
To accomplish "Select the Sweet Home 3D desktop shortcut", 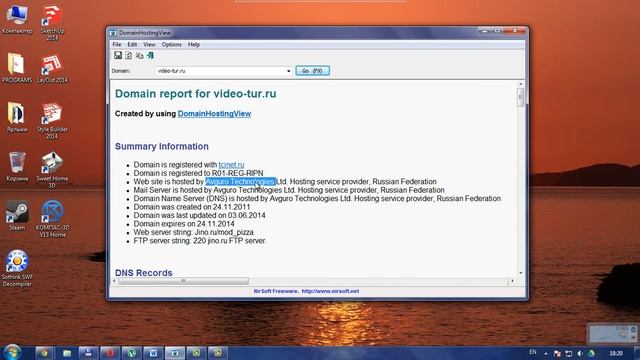I will pos(52,170).
